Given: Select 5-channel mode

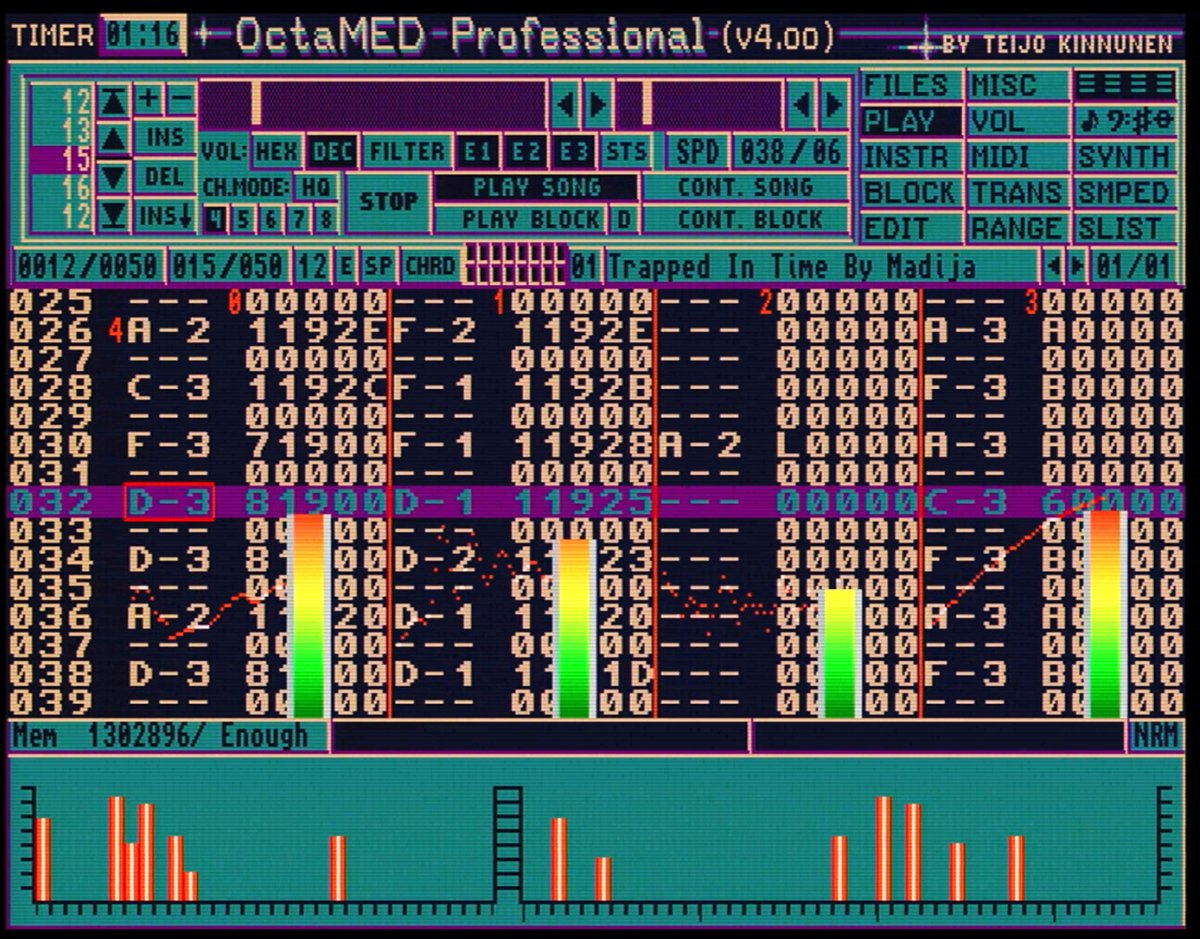Looking at the screenshot, I should click(x=241, y=219).
